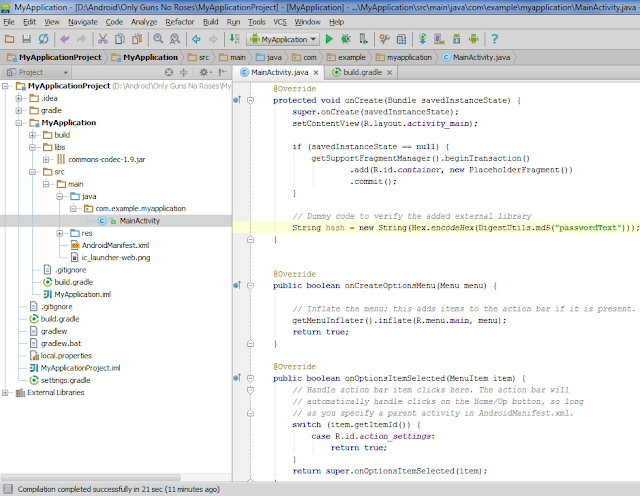
Task: Switch to the build.gradle editor tab
Action: point(362,72)
